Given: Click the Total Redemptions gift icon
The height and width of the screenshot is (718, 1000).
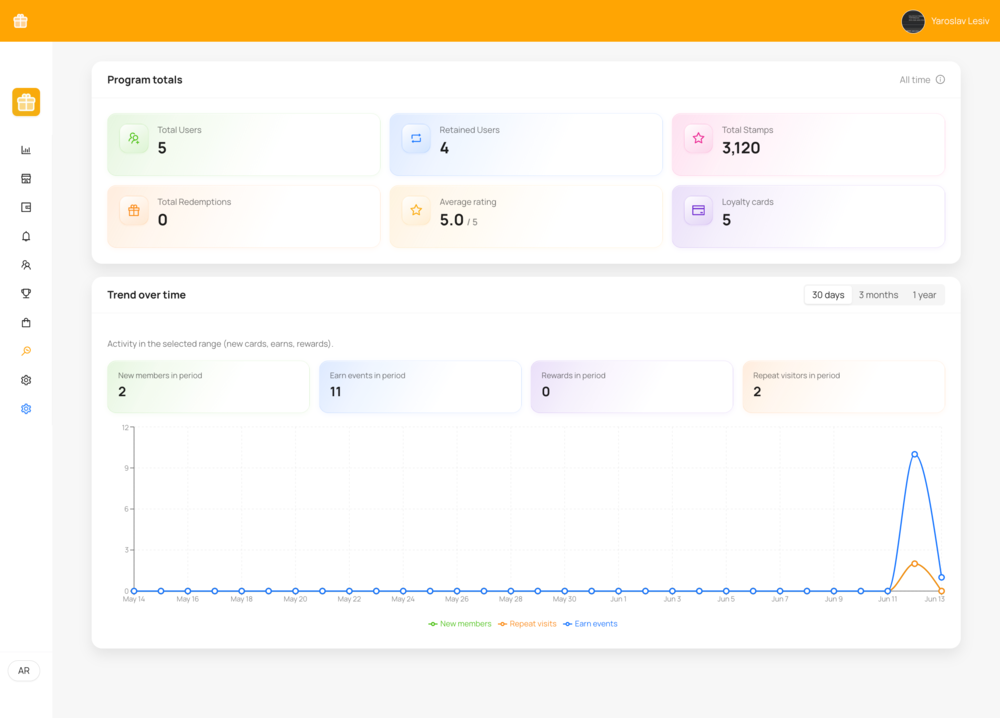Looking at the screenshot, I should (x=134, y=210).
